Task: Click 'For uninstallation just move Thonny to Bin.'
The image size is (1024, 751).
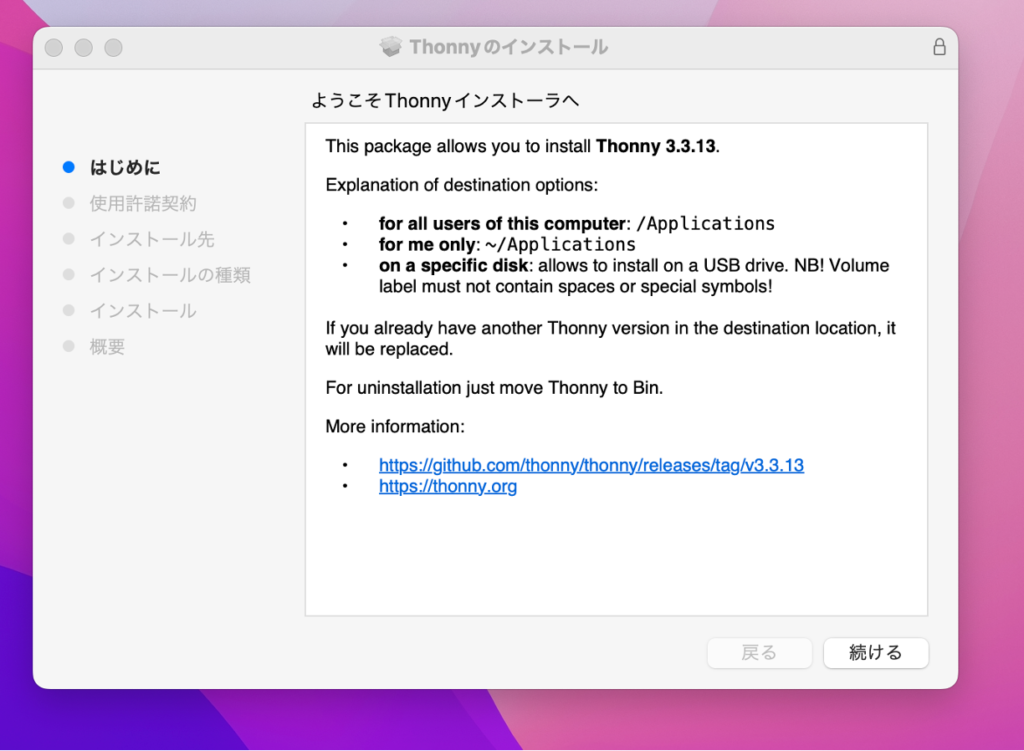Action: pos(494,387)
